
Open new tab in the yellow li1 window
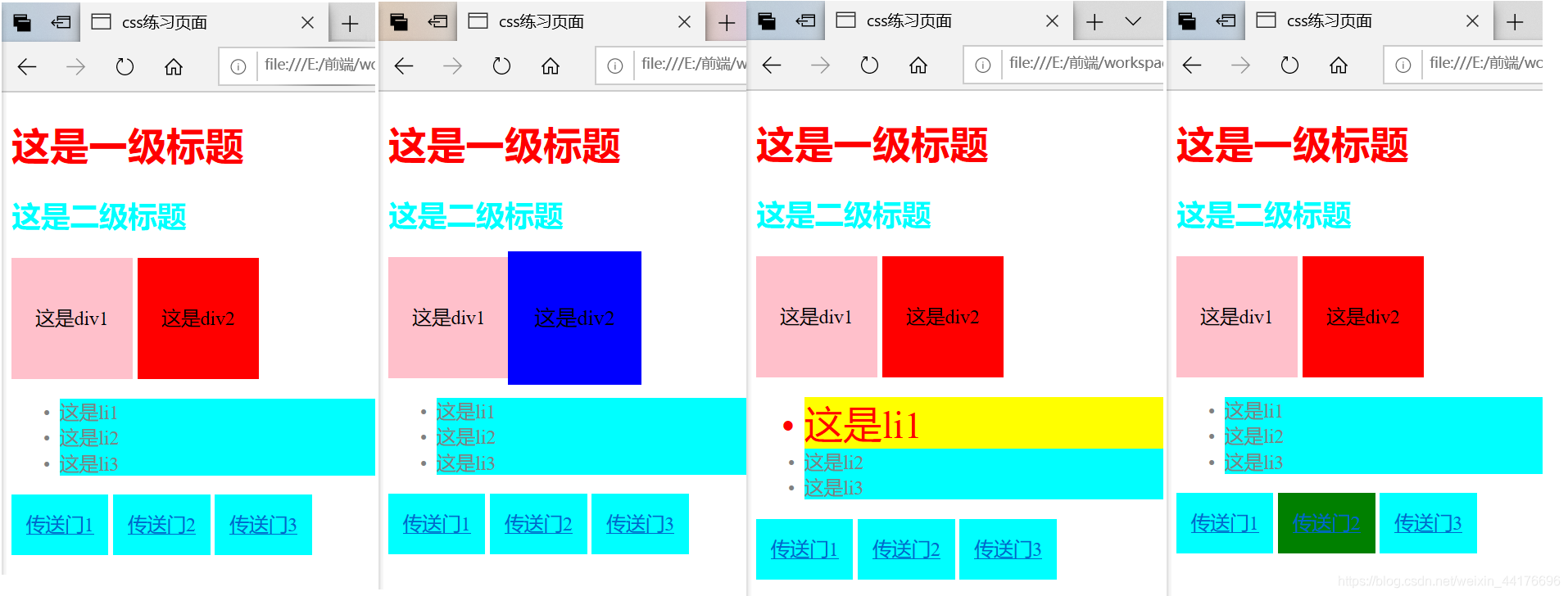(x=1094, y=22)
